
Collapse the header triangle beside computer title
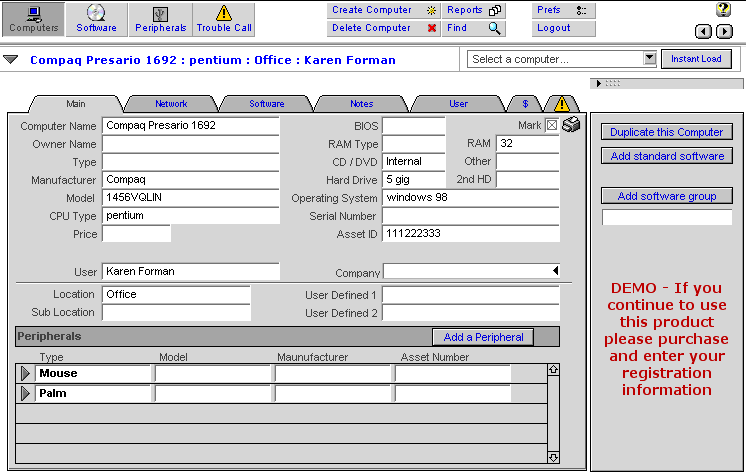(10, 59)
